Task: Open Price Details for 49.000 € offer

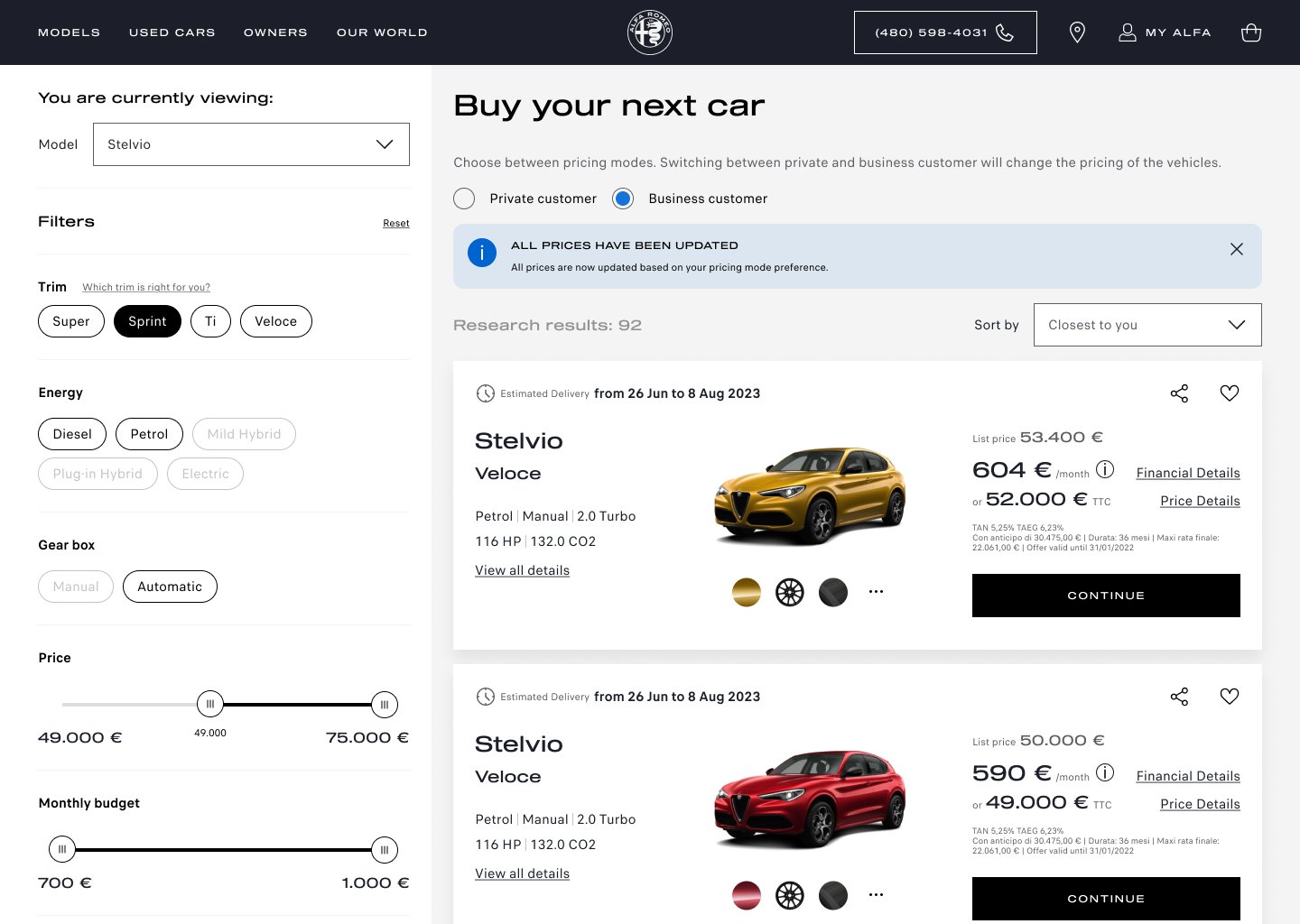Action: click(1200, 804)
